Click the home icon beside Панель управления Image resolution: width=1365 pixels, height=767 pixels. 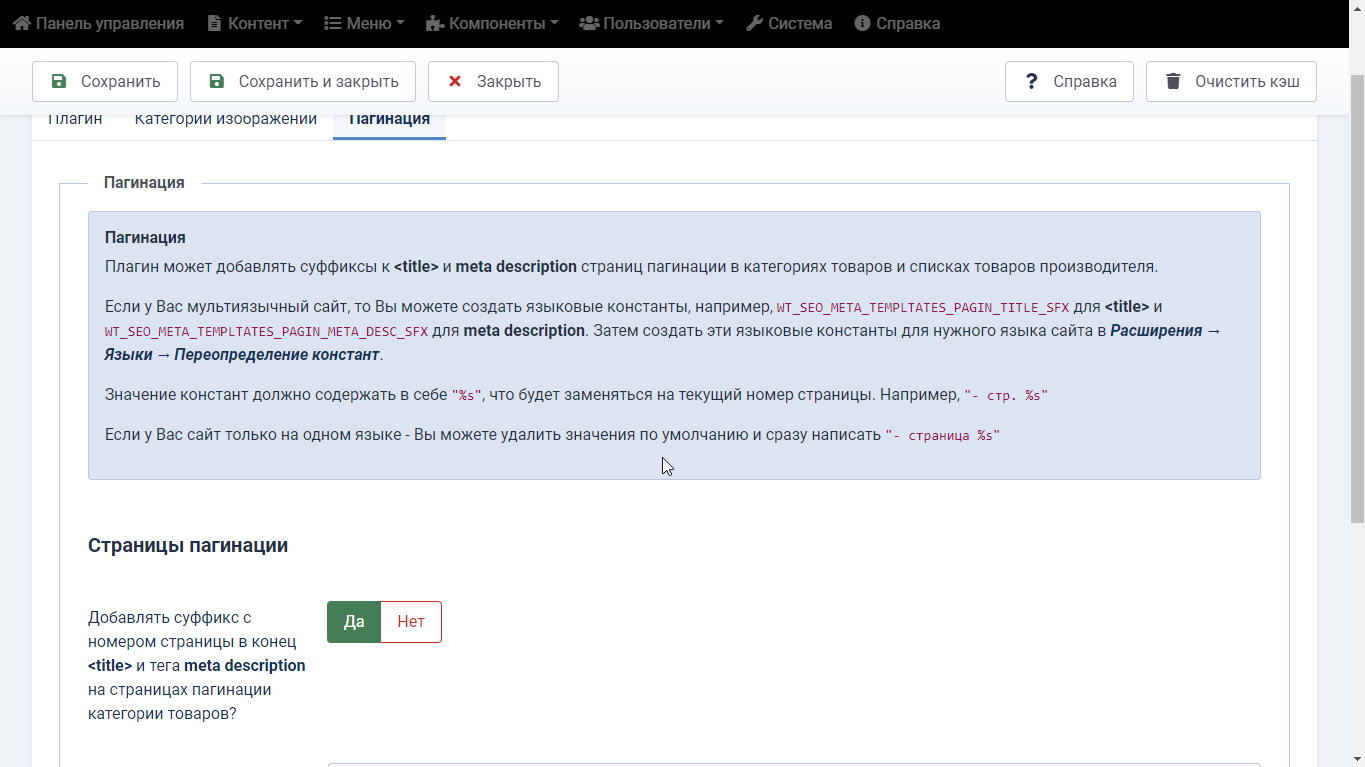pyautogui.click(x=22, y=23)
